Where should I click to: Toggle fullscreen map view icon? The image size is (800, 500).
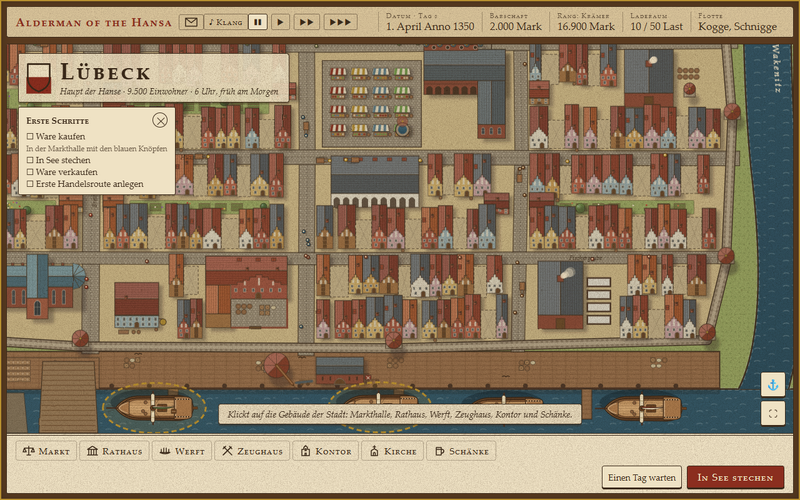pos(773,414)
